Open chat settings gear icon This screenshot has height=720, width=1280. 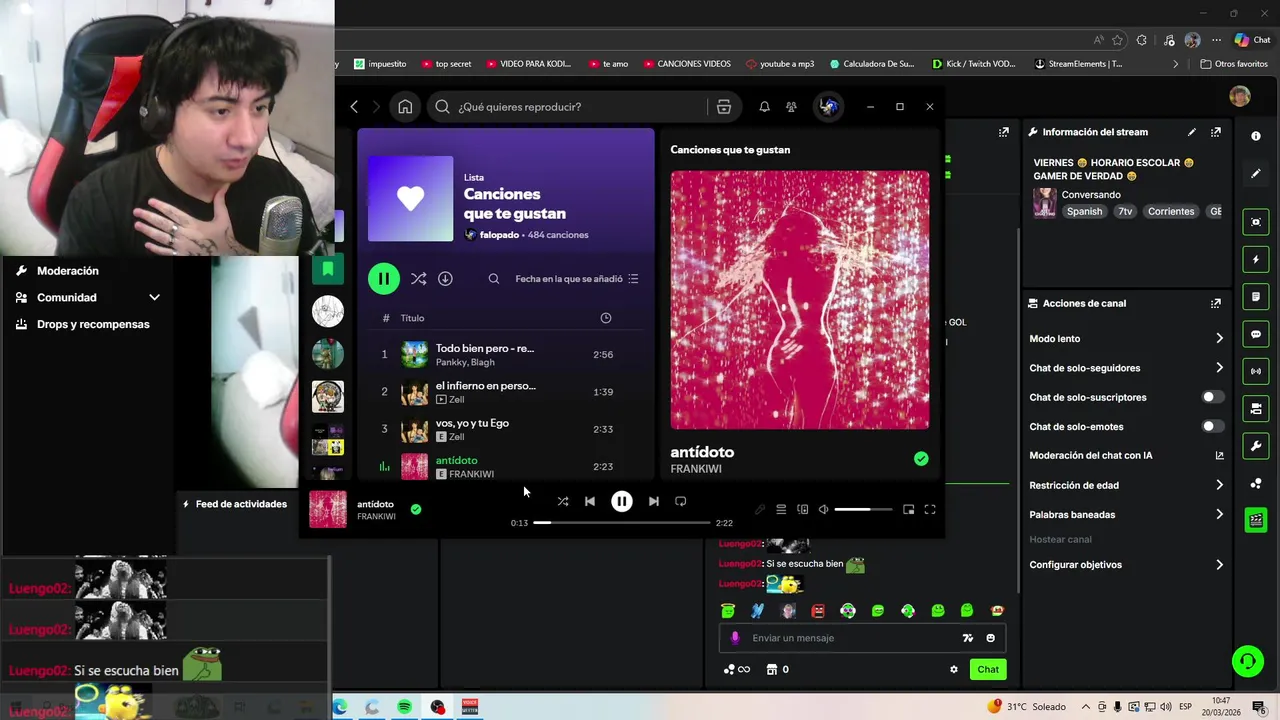tap(954, 669)
